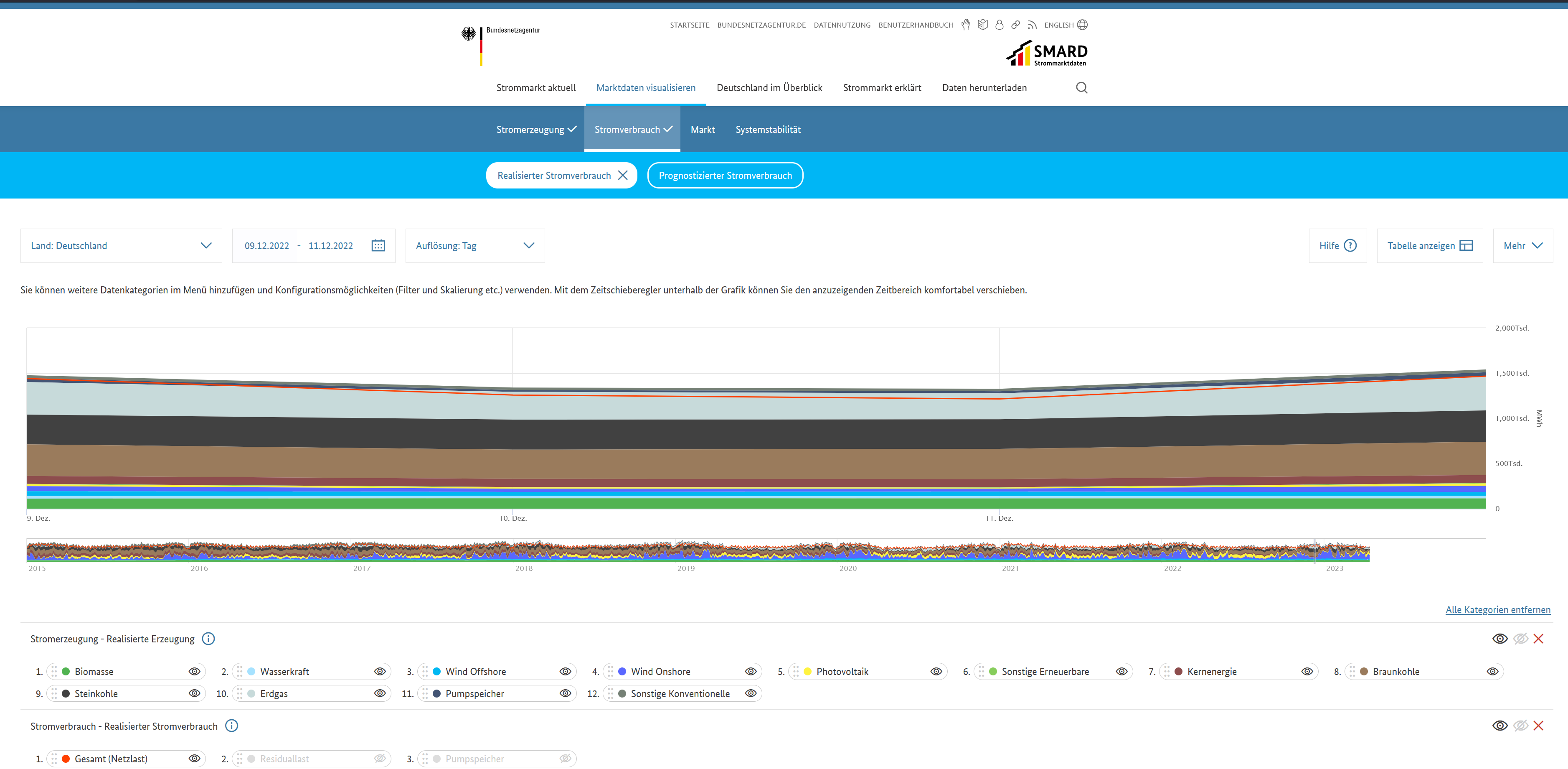Click the RSS feed icon in header
The image size is (1568, 769).
(1032, 25)
